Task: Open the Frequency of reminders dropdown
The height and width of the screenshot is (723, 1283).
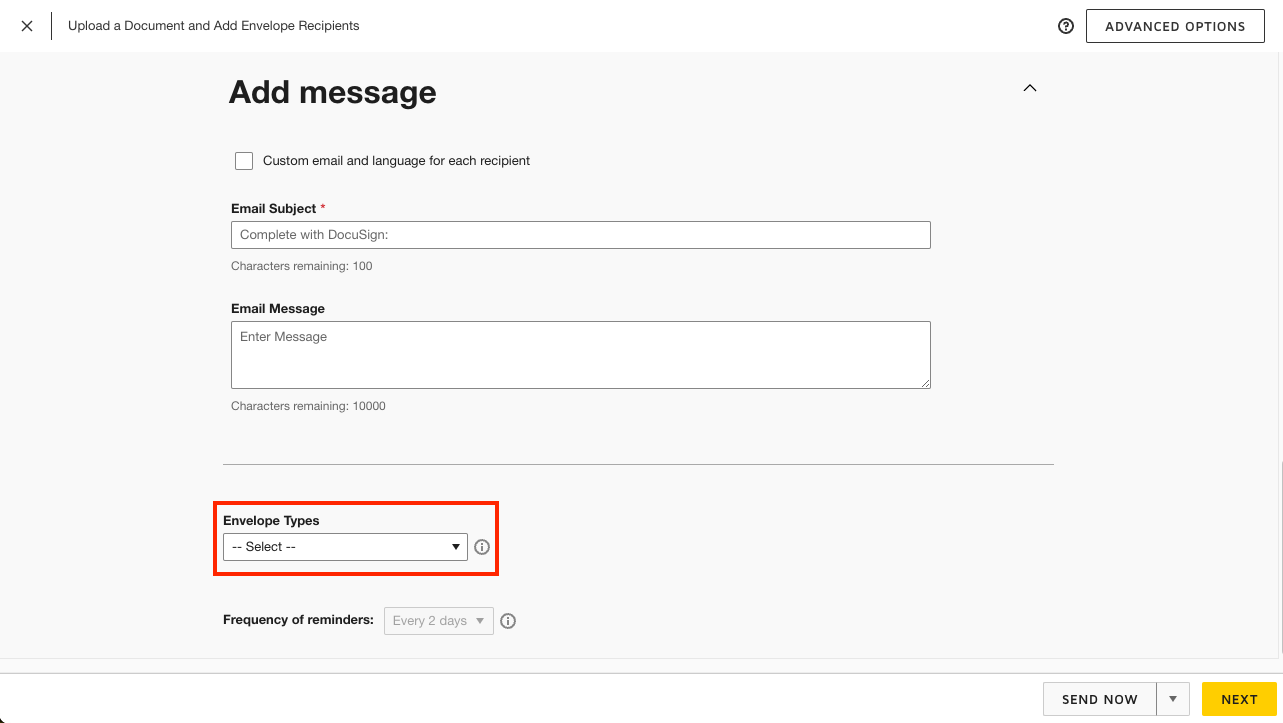Action: pos(438,621)
